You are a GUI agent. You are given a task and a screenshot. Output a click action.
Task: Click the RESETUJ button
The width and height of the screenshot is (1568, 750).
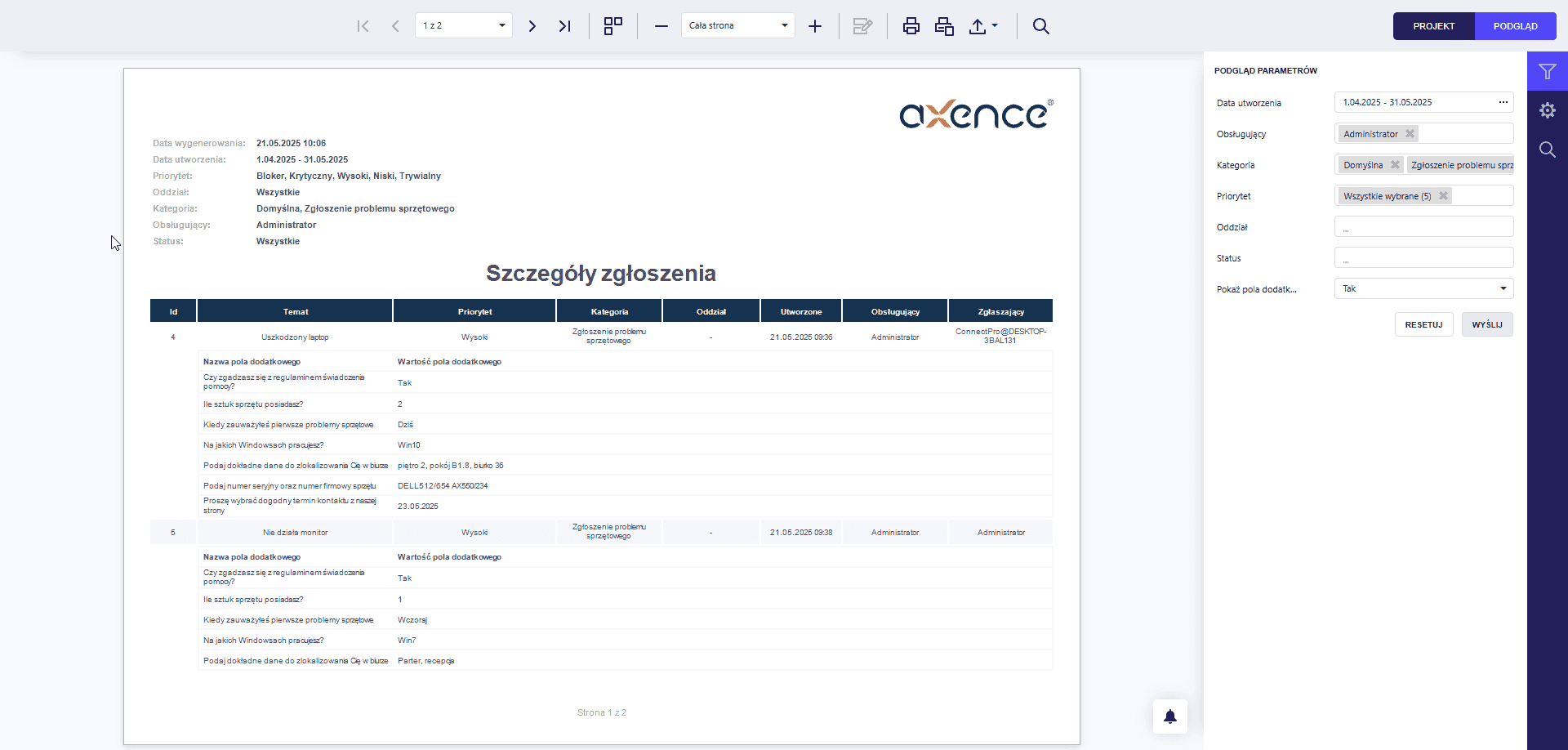1424,324
